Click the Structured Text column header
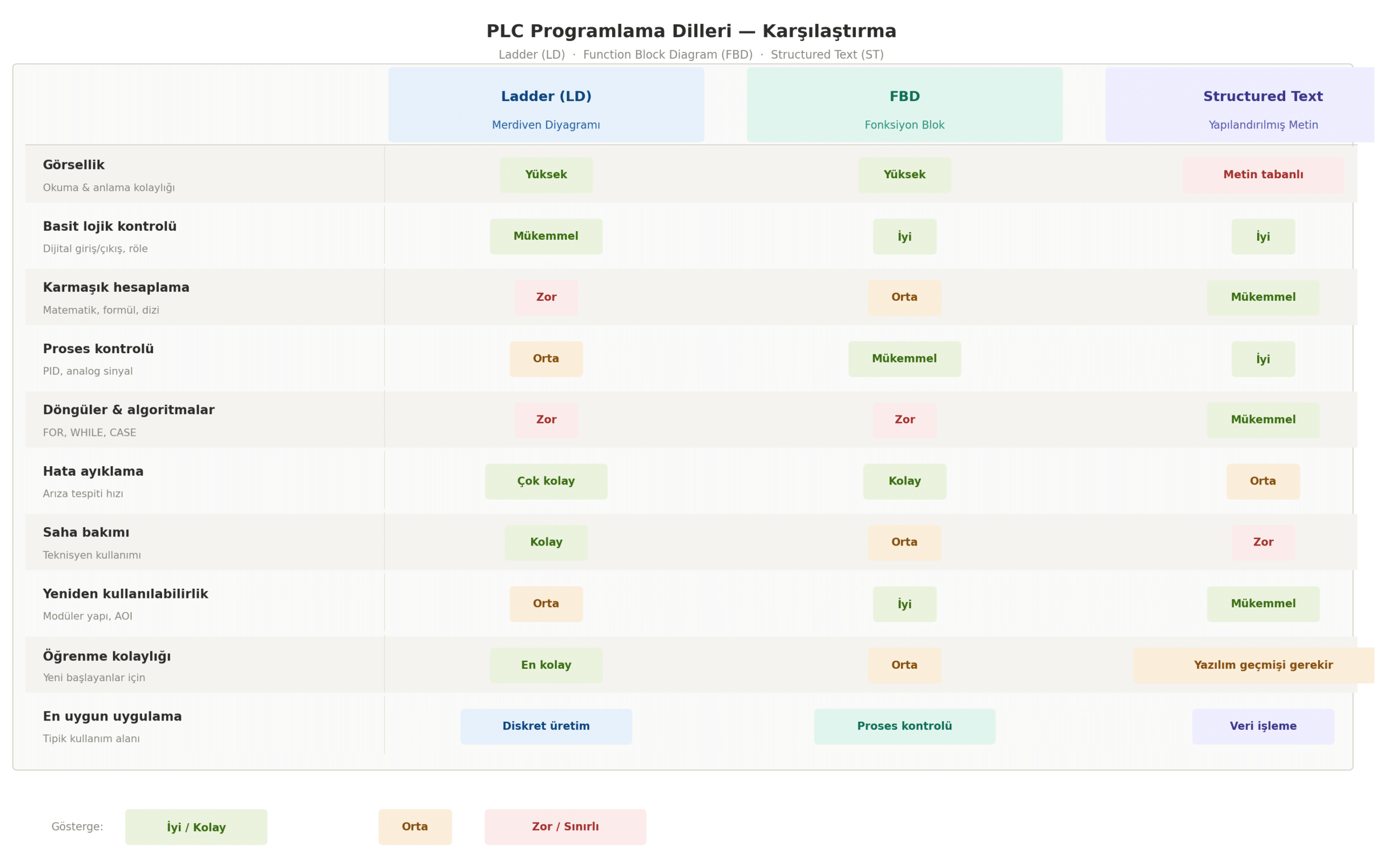 tap(1239, 104)
